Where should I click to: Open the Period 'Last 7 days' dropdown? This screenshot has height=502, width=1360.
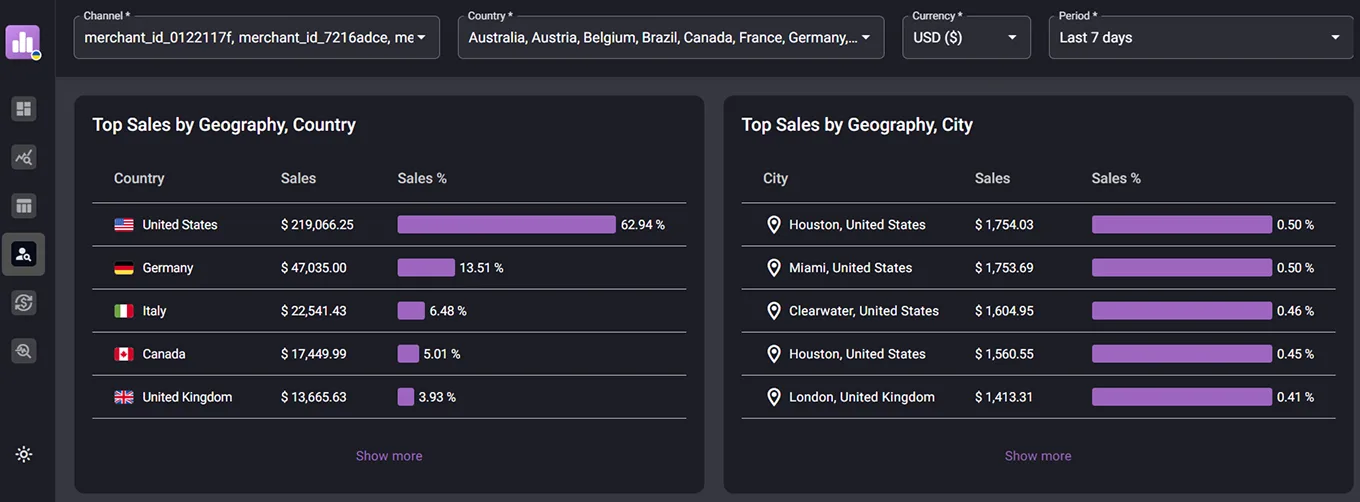[1200, 37]
